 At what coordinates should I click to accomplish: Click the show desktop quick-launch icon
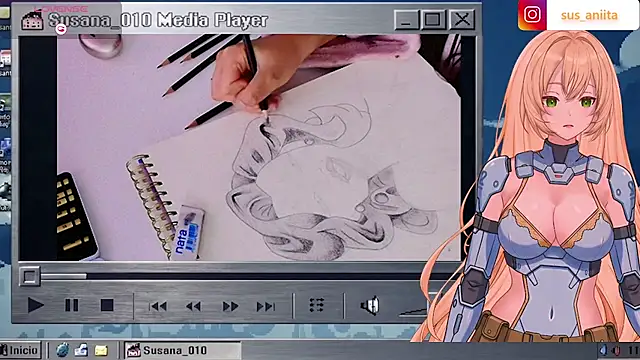(81, 350)
